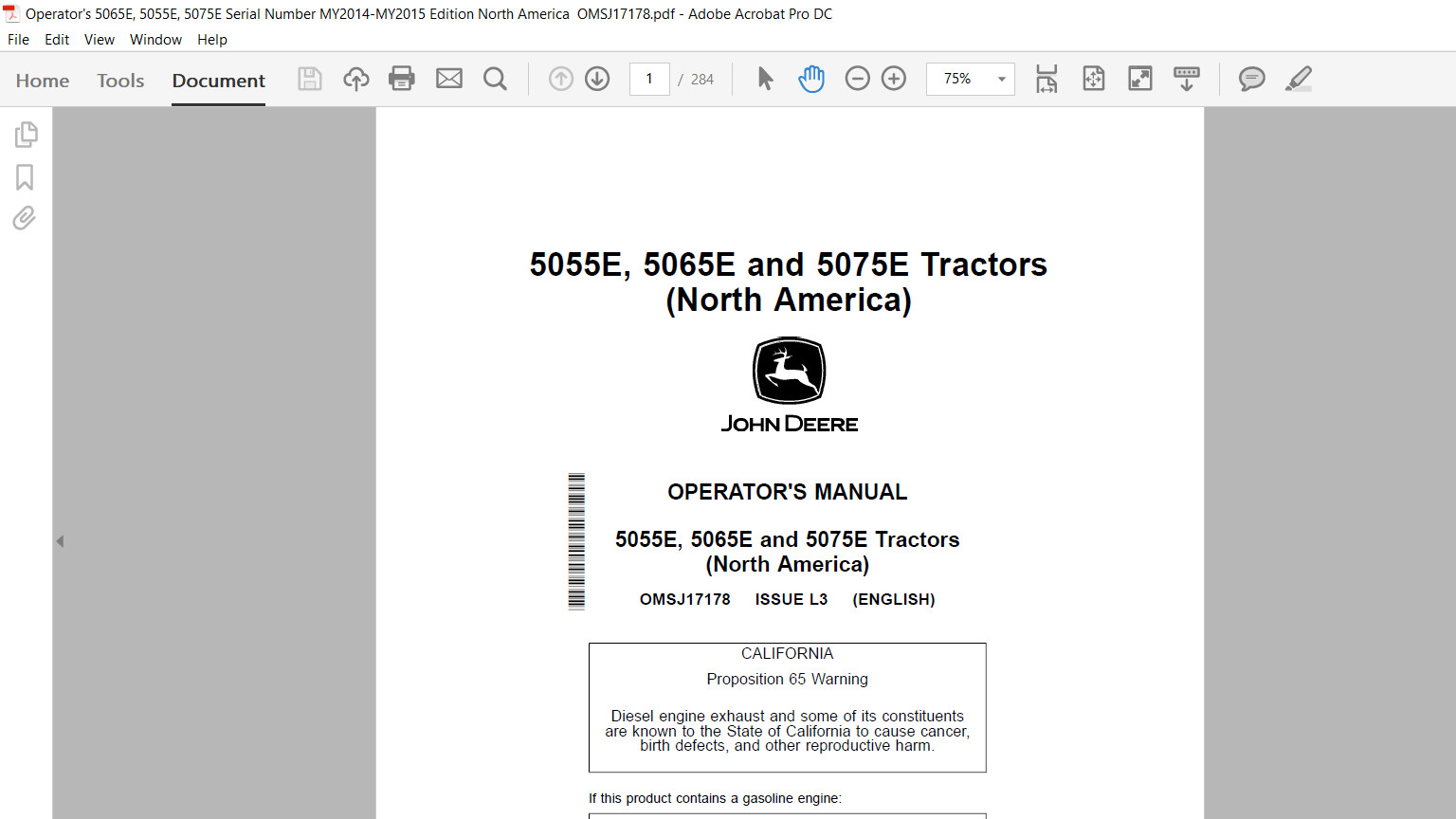Click the OPERATOR'S MANUAL heading
Viewport: 1456px width, 819px height.
[788, 492]
